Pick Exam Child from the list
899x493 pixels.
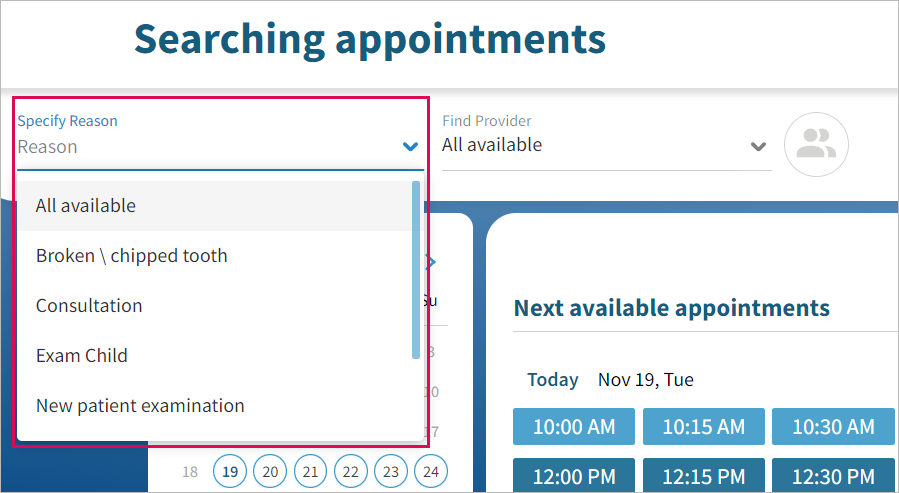[82, 356]
